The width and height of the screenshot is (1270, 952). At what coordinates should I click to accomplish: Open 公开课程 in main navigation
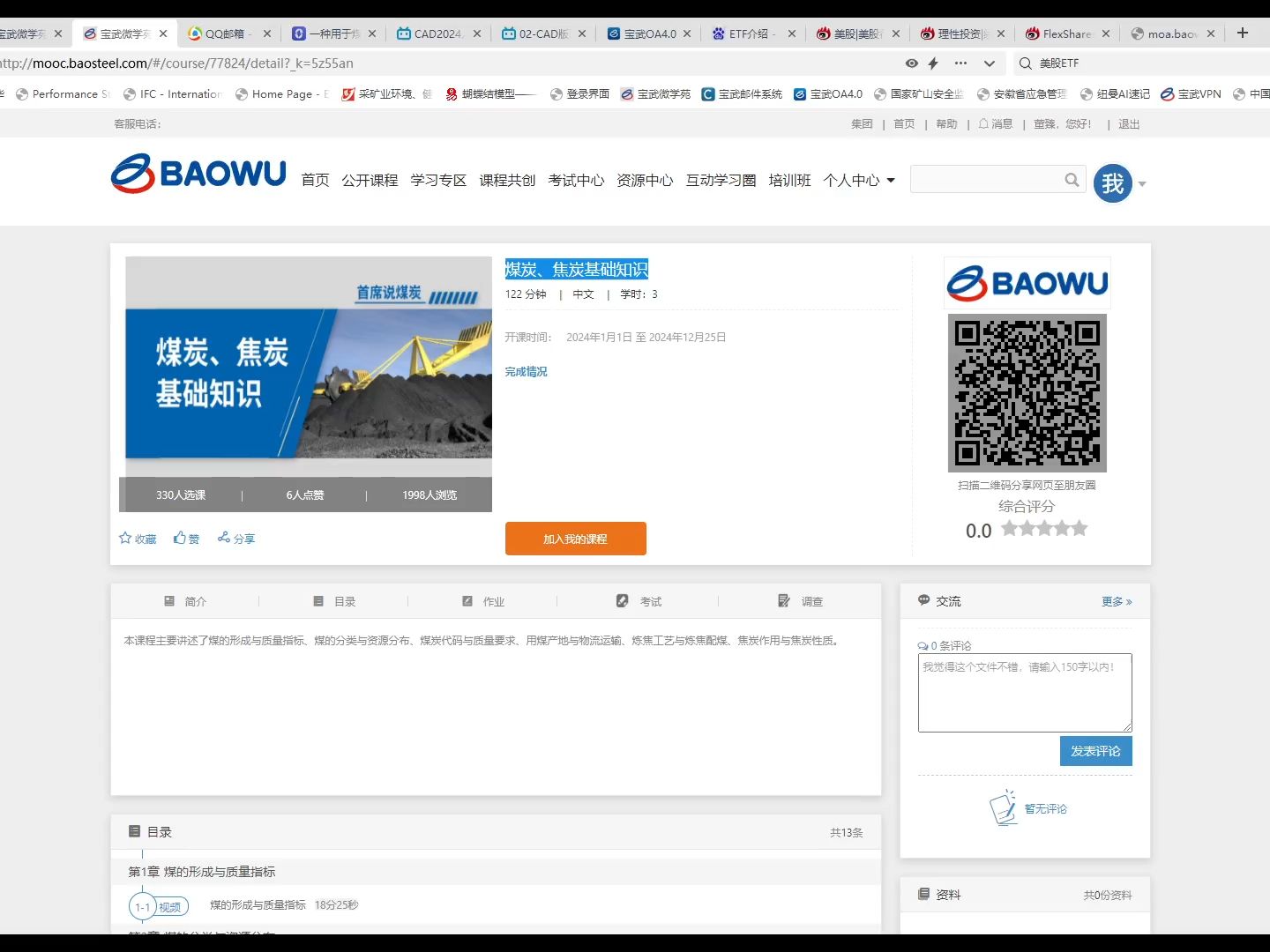[370, 180]
